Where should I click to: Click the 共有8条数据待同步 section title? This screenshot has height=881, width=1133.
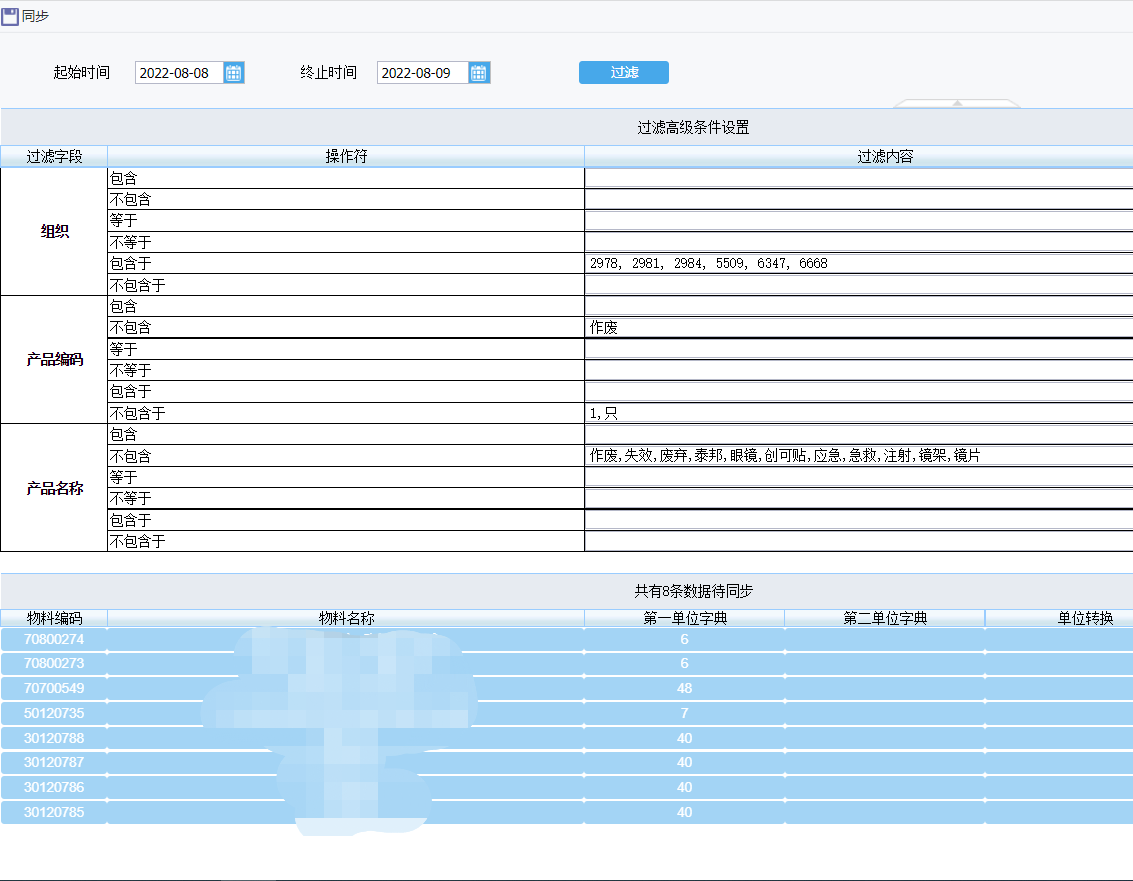(x=693, y=591)
